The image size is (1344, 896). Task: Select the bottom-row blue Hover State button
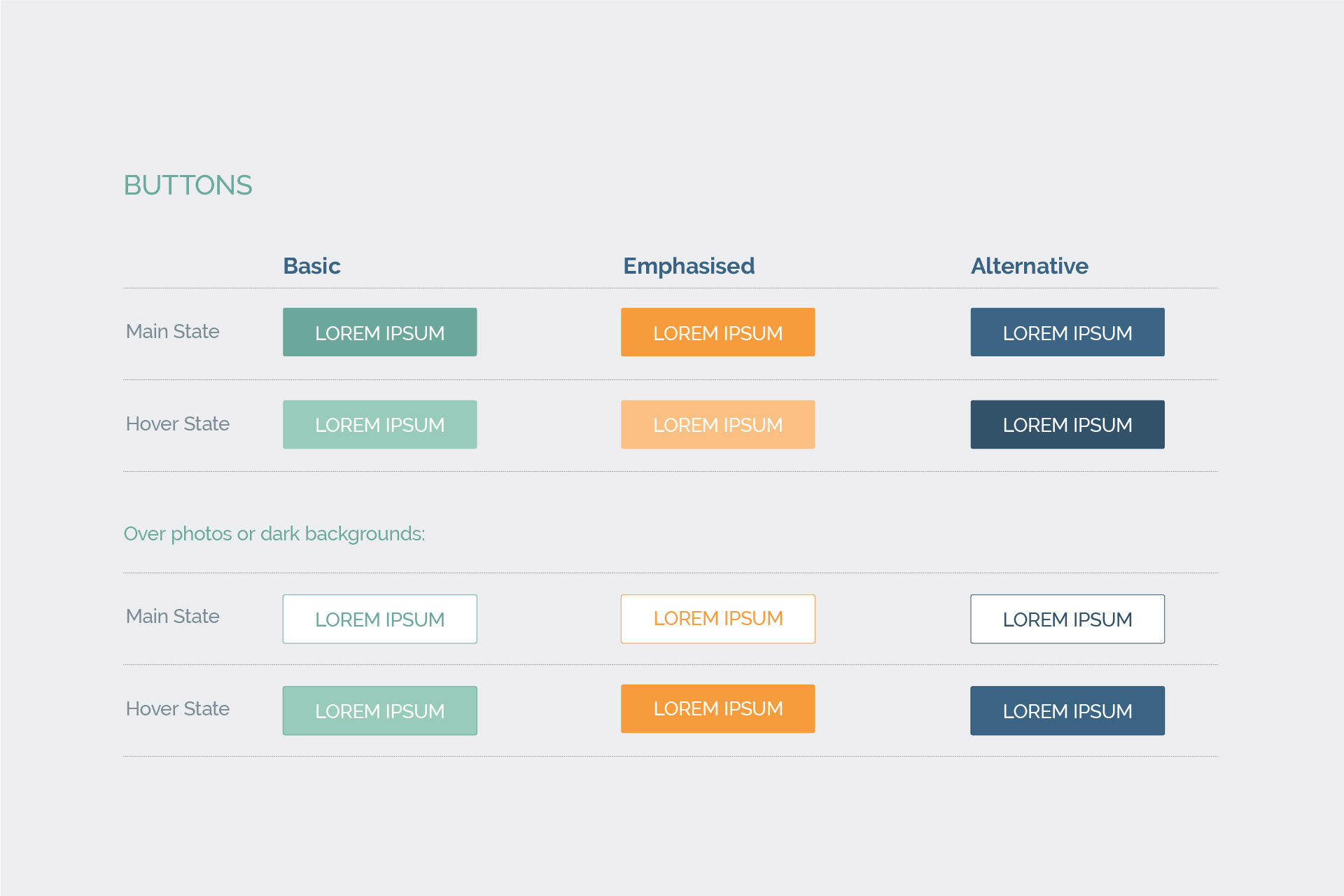[x=1067, y=711]
